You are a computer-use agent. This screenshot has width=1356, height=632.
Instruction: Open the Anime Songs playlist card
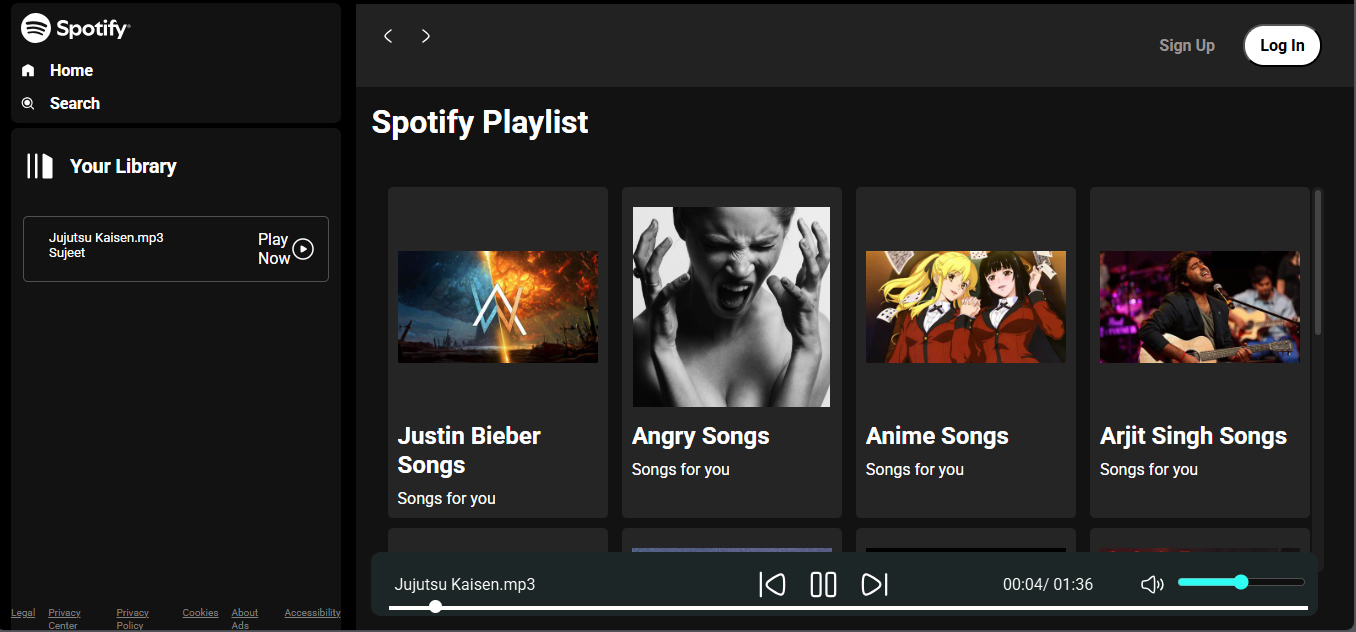coord(966,352)
